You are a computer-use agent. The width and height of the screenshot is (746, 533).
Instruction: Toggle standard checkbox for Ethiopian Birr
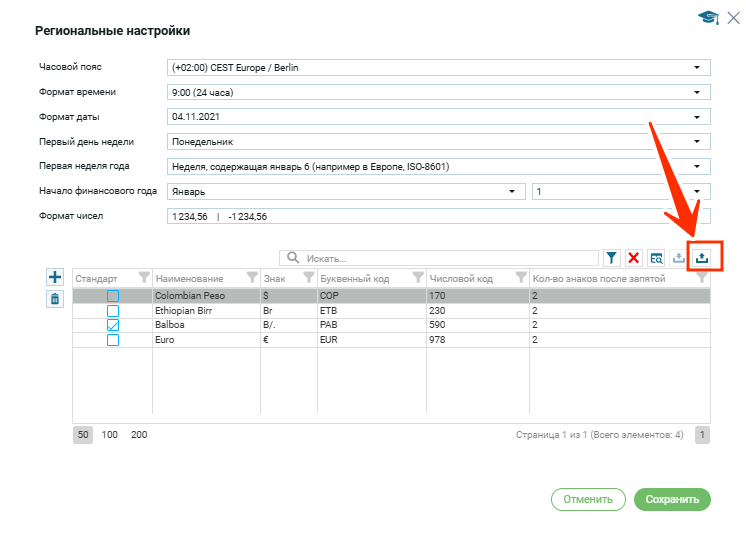click(x=113, y=311)
